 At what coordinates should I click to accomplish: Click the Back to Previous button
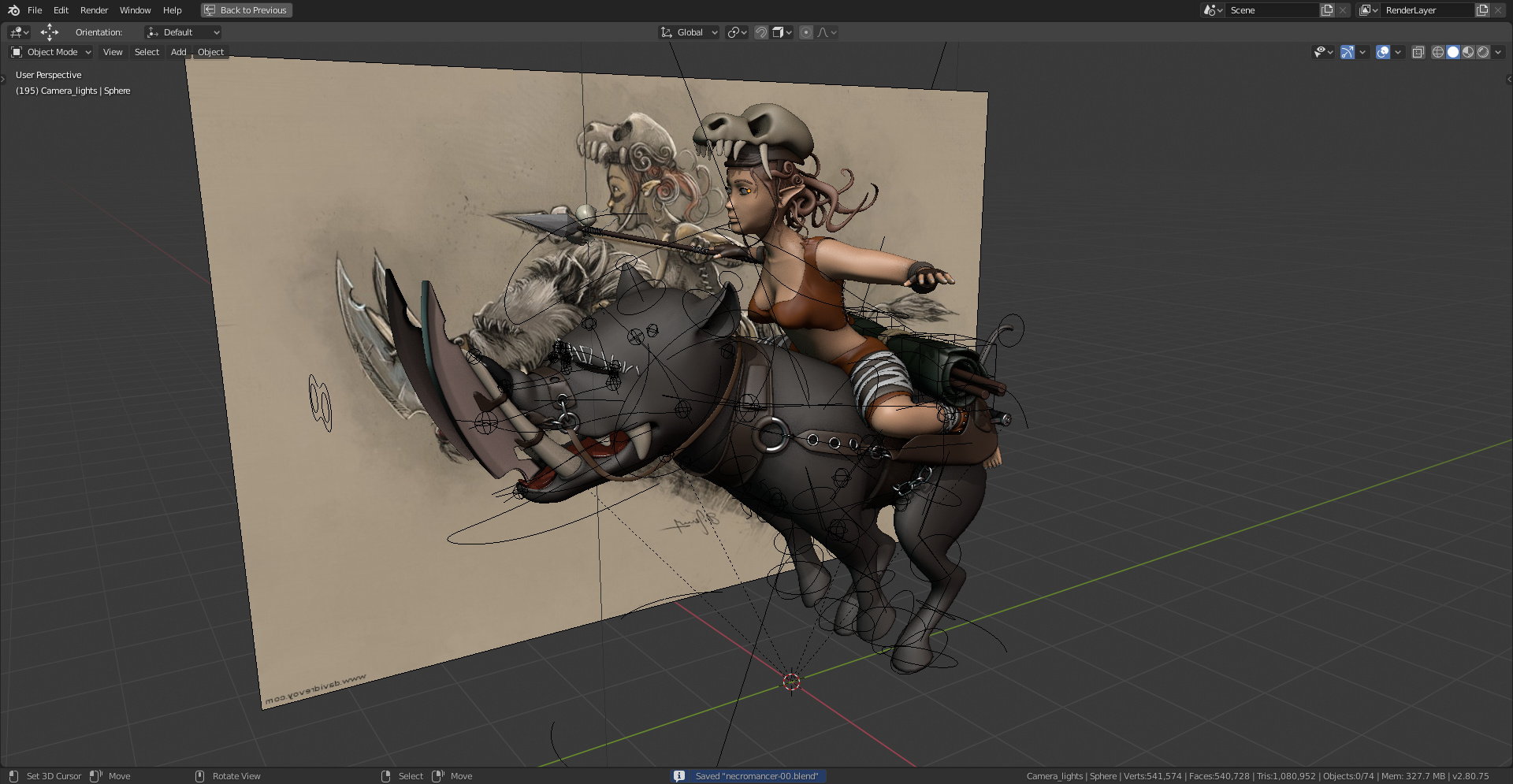point(246,10)
